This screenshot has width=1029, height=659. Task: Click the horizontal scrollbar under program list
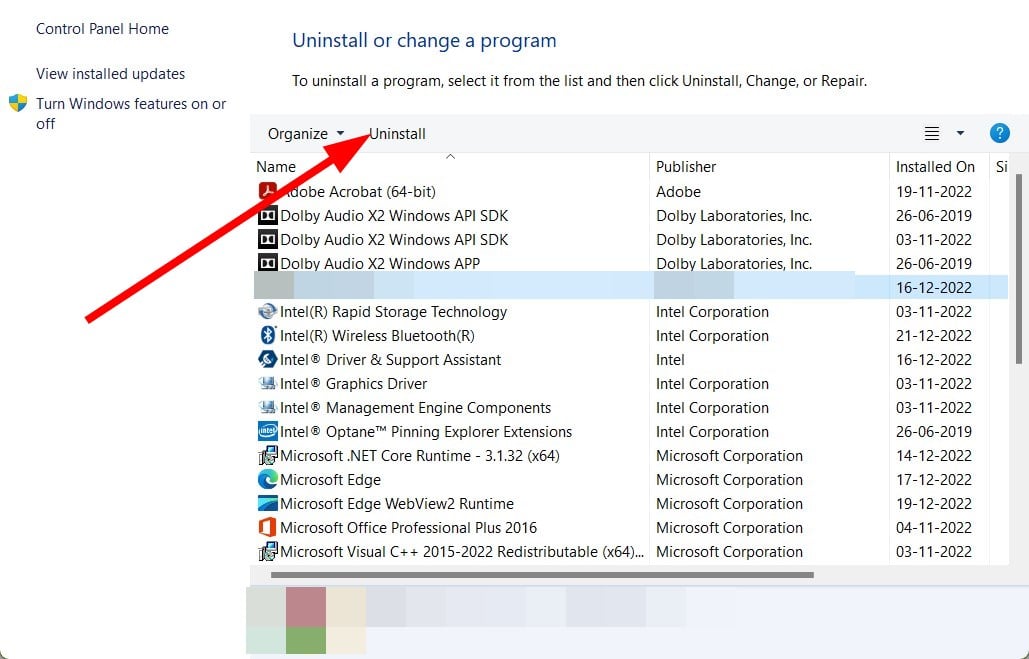[x=542, y=575]
